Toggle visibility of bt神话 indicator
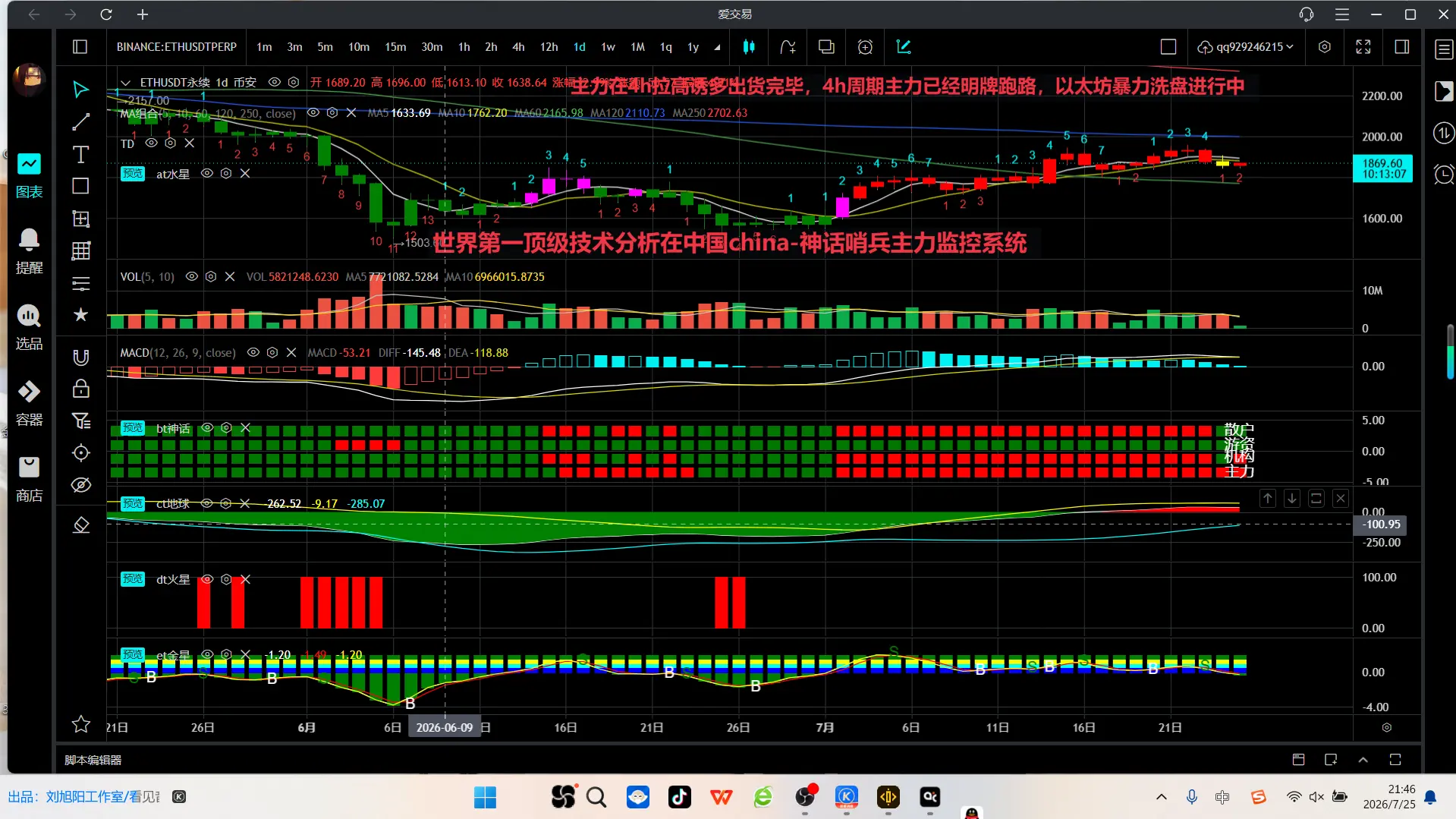Viewport: 1456px width, 819px height. tap(206, 428)
